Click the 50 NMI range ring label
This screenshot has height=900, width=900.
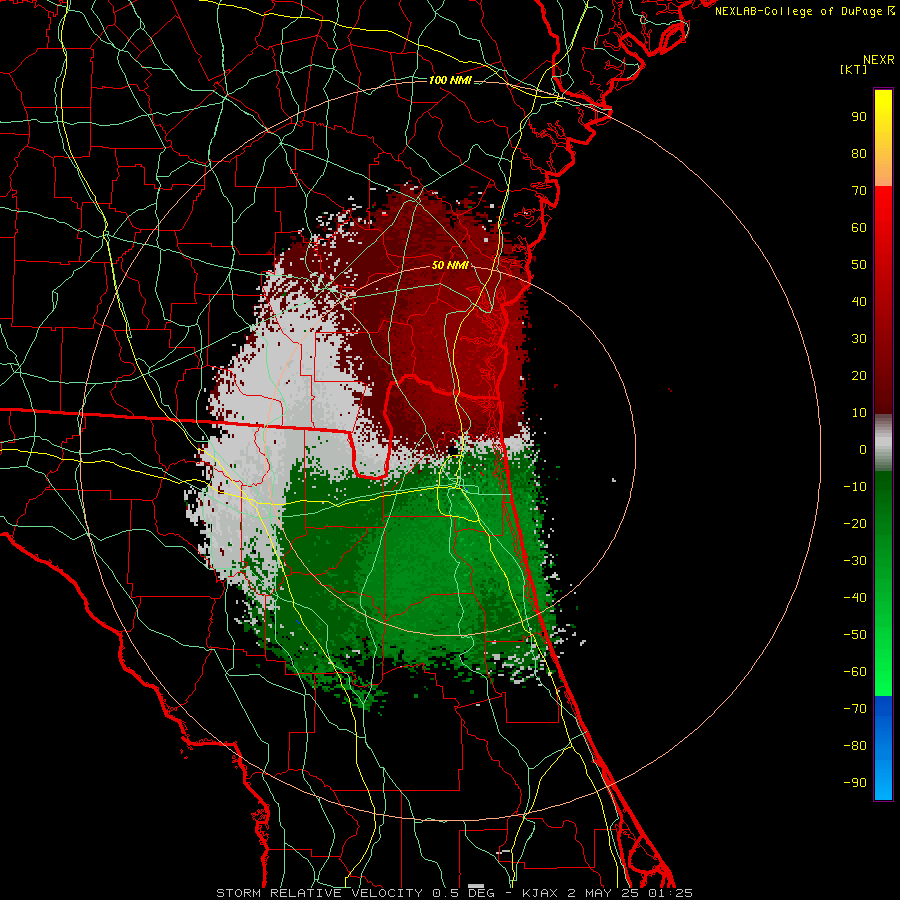(x=451, y=265)
